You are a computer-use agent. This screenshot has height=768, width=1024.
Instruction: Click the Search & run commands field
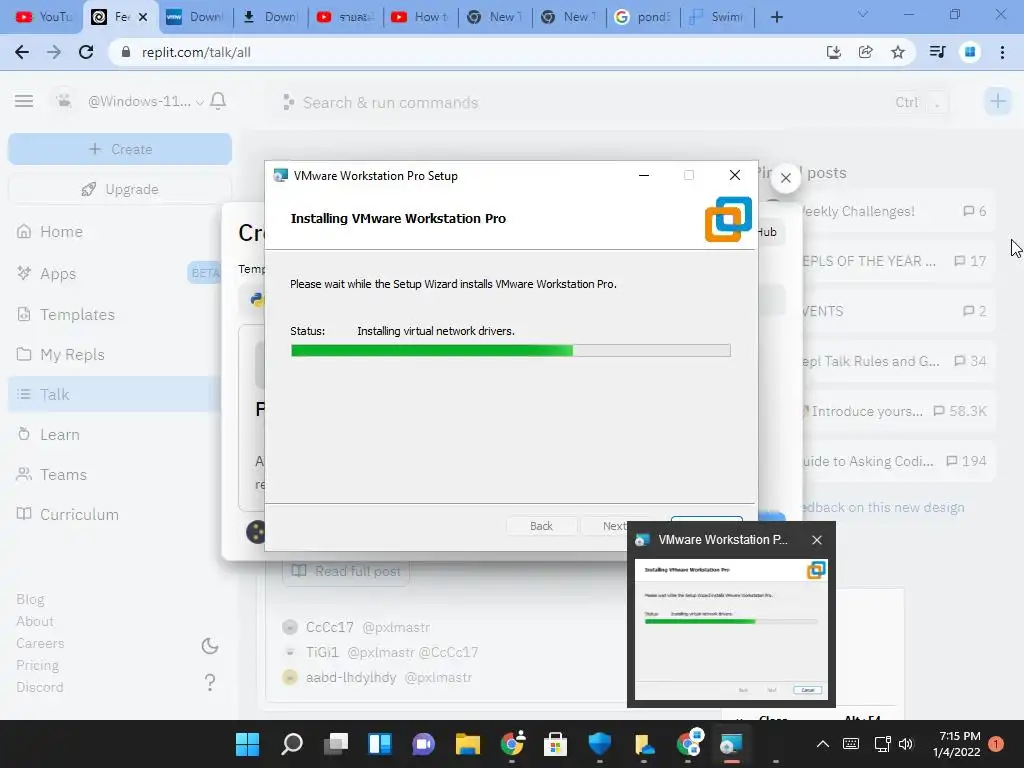(391, 103)
